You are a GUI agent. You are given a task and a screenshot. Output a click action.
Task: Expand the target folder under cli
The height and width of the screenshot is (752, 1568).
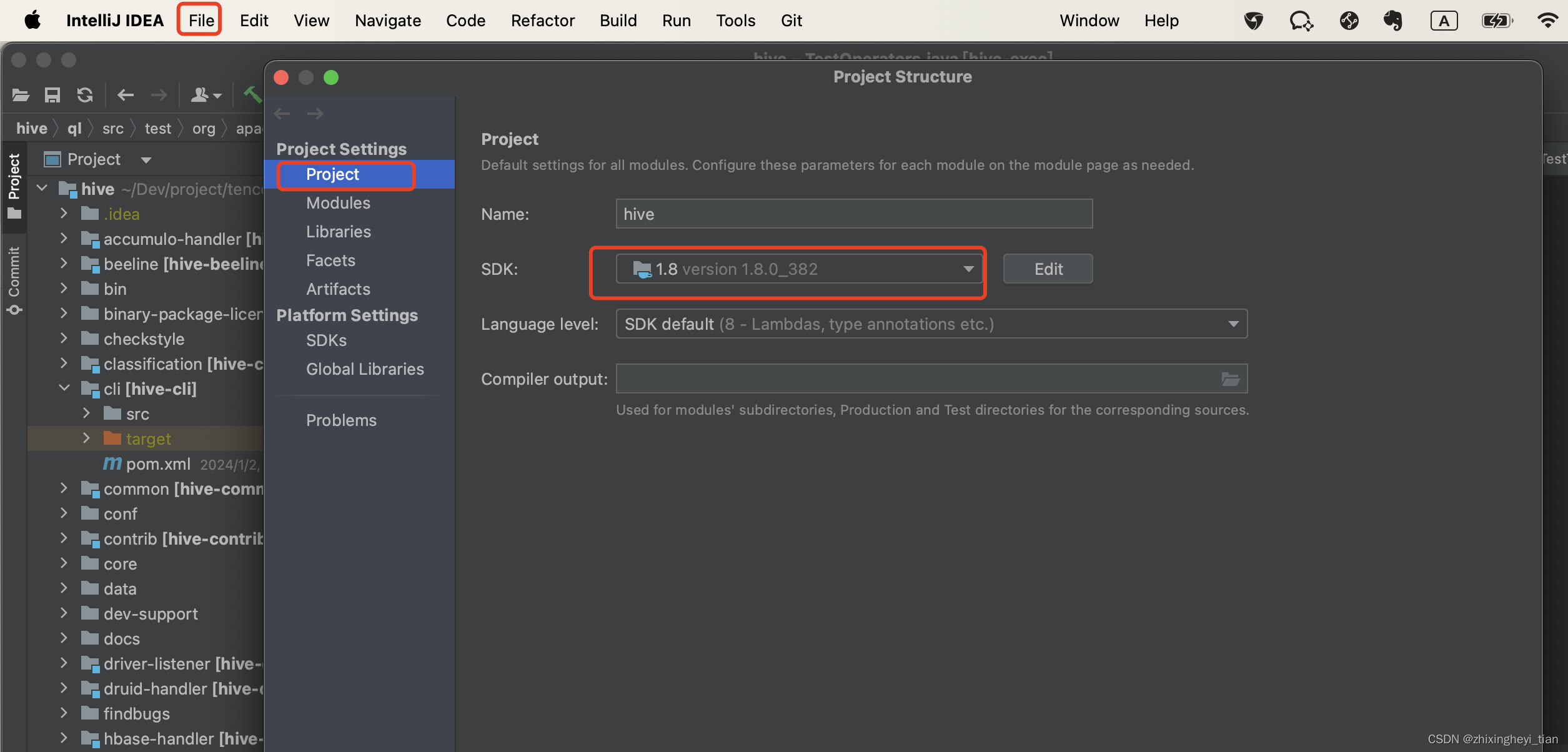(86, 438)
